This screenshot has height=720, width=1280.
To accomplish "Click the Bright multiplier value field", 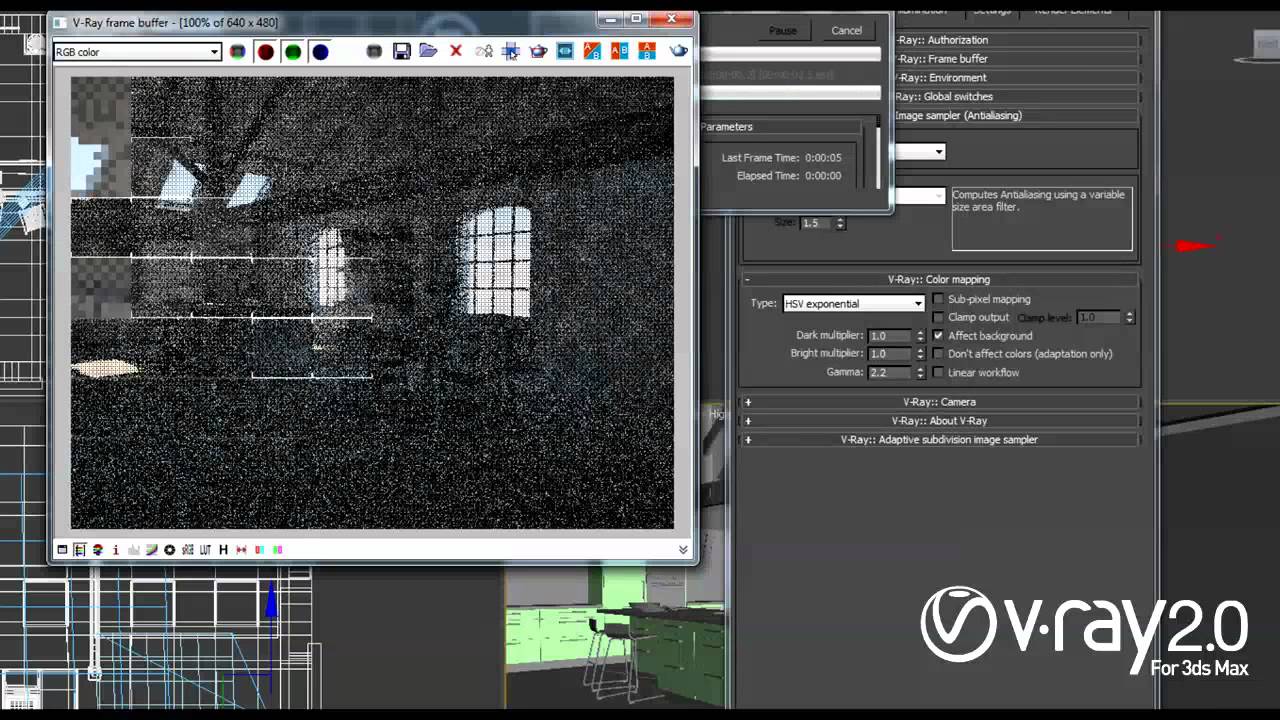I will [890, 354].
